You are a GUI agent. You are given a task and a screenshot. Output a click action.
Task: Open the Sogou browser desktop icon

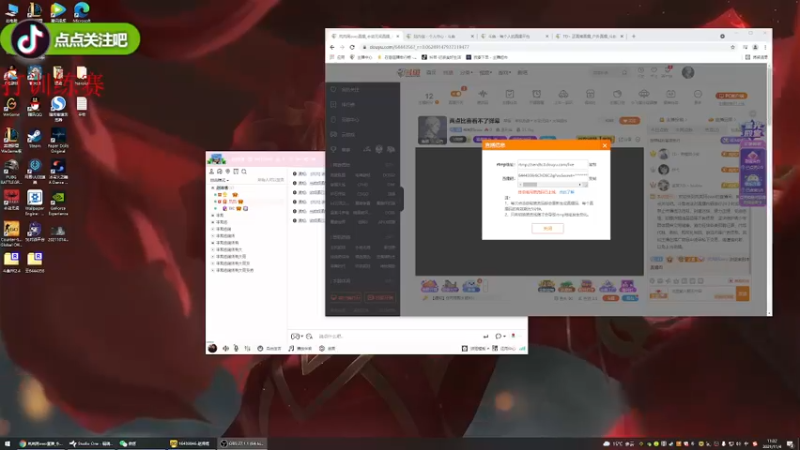[x=58, y=108]
